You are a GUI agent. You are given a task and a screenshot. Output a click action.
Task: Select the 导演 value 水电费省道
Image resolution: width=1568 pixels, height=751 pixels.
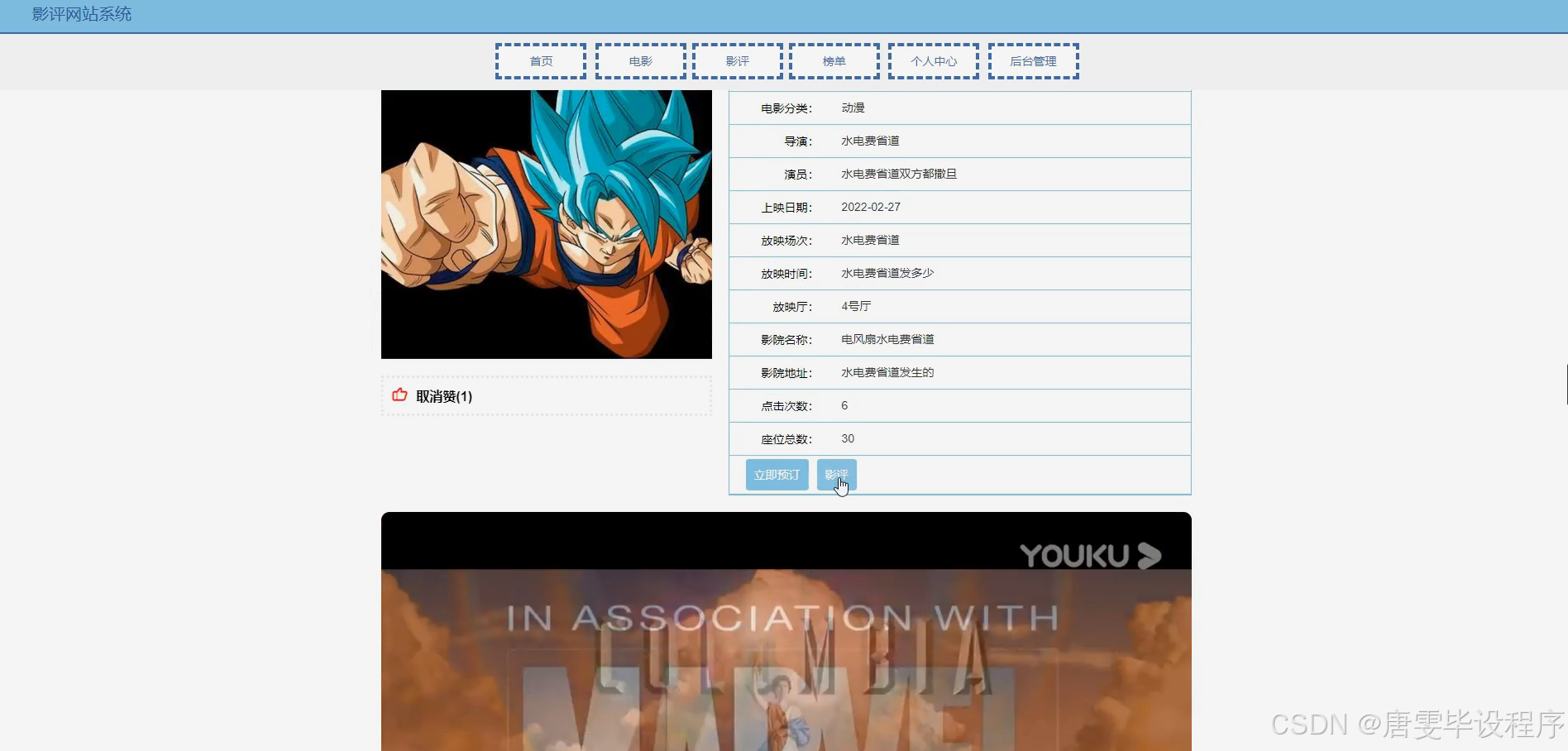(x=870, y=141)
